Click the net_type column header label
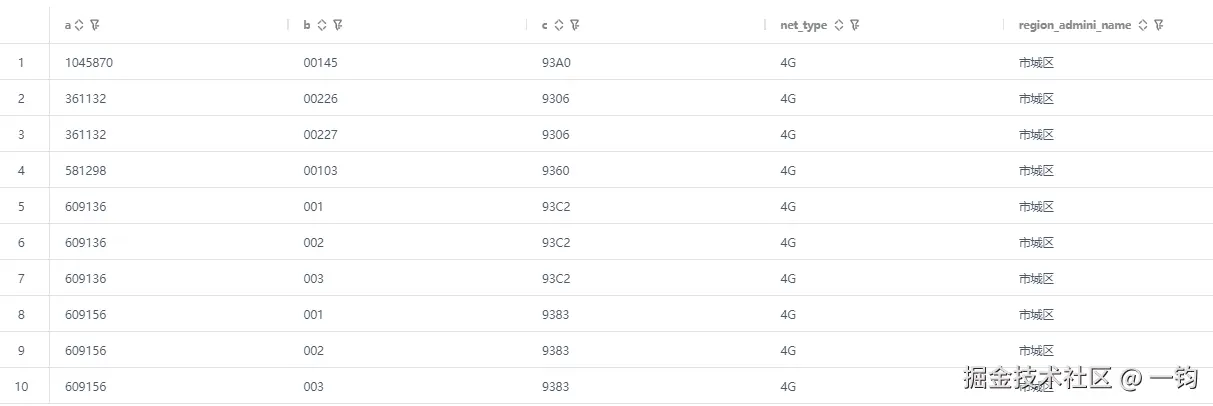1213x406 pixels. (803, 25)
